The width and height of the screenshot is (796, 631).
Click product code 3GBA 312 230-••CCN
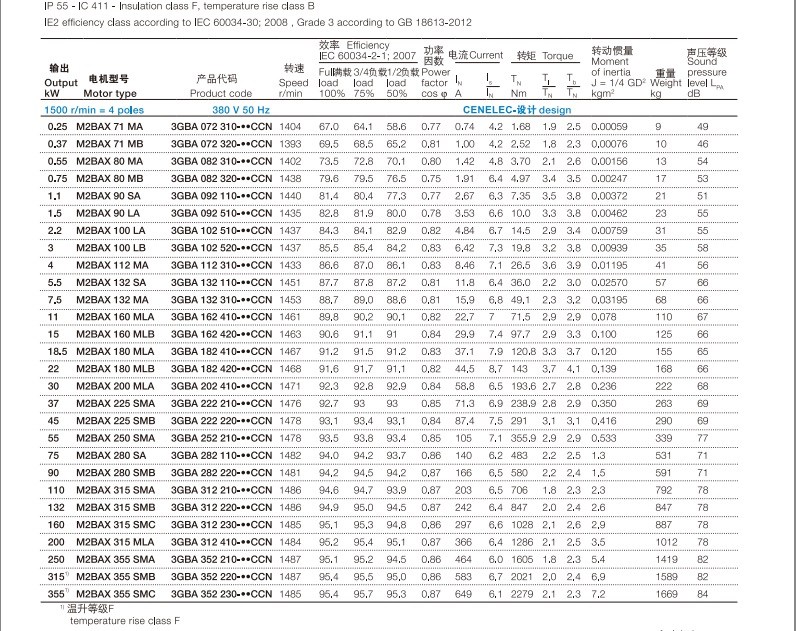click(221, 525)
